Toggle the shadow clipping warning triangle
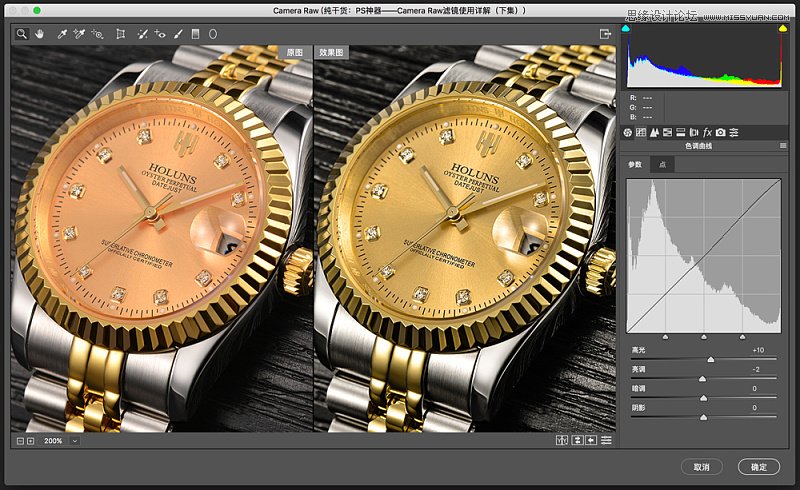Screen dimensions: 800x490 [627, 29]
